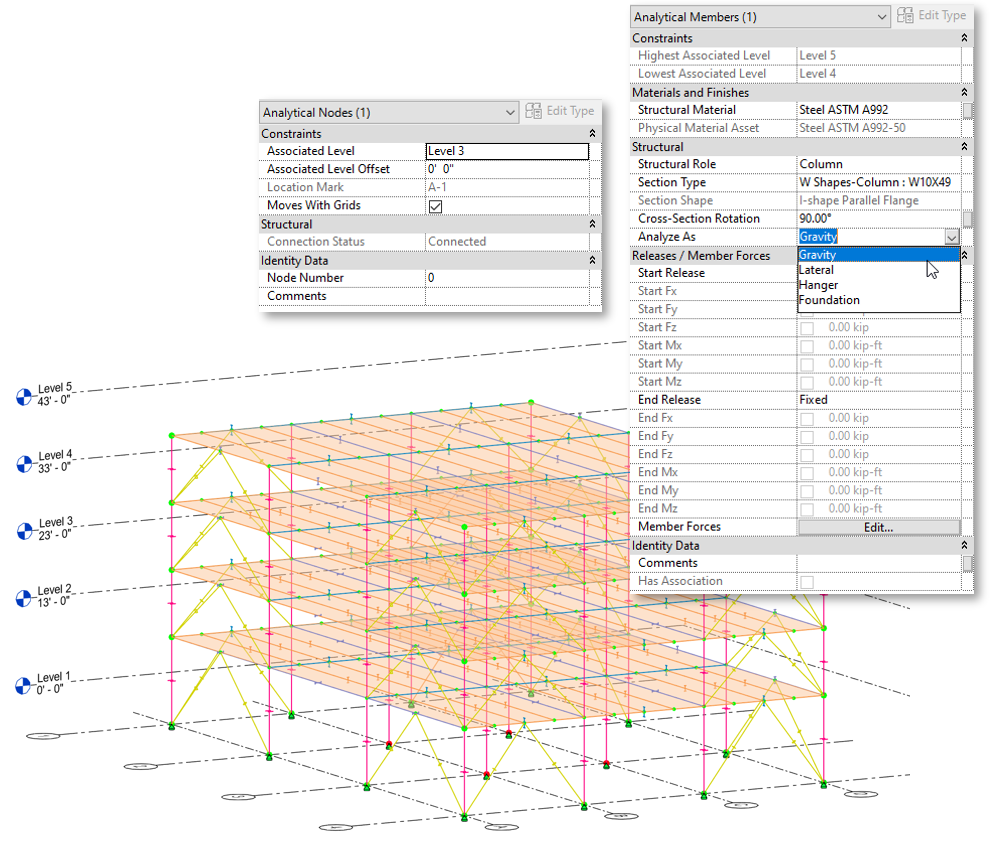
Task: Click the Lowest Associated Level value Level 4
Action: click(817, 74)
